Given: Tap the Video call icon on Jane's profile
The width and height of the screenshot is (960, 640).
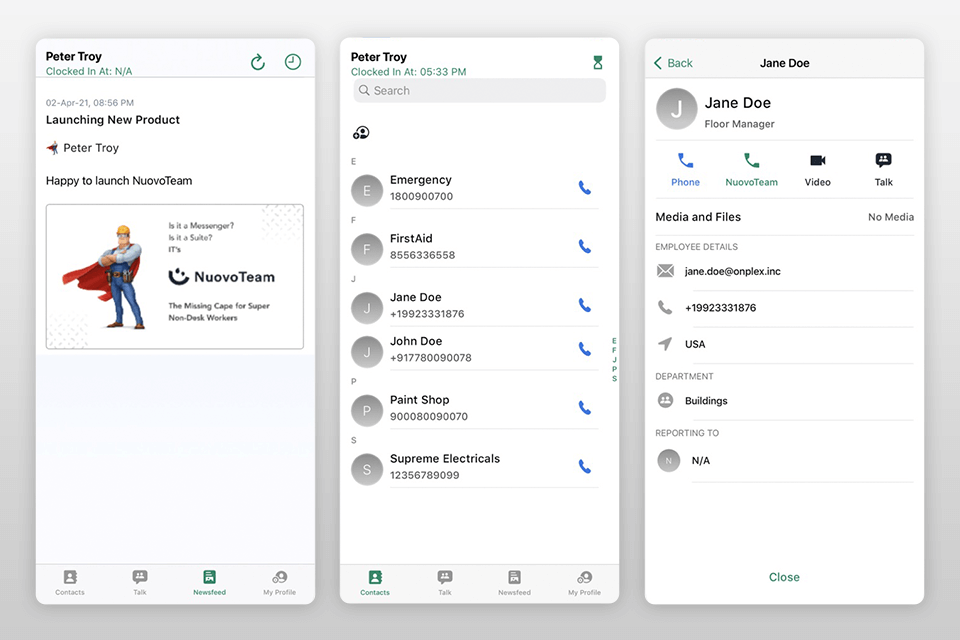Looking at the screenshot, I should (817, 168).
